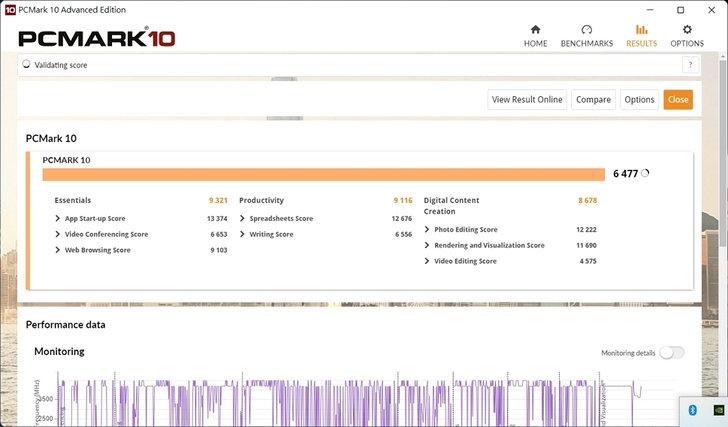Open the OPTIONS gear section
The width and height of the screenshot is (728, 427).
(x=687, y=36)
